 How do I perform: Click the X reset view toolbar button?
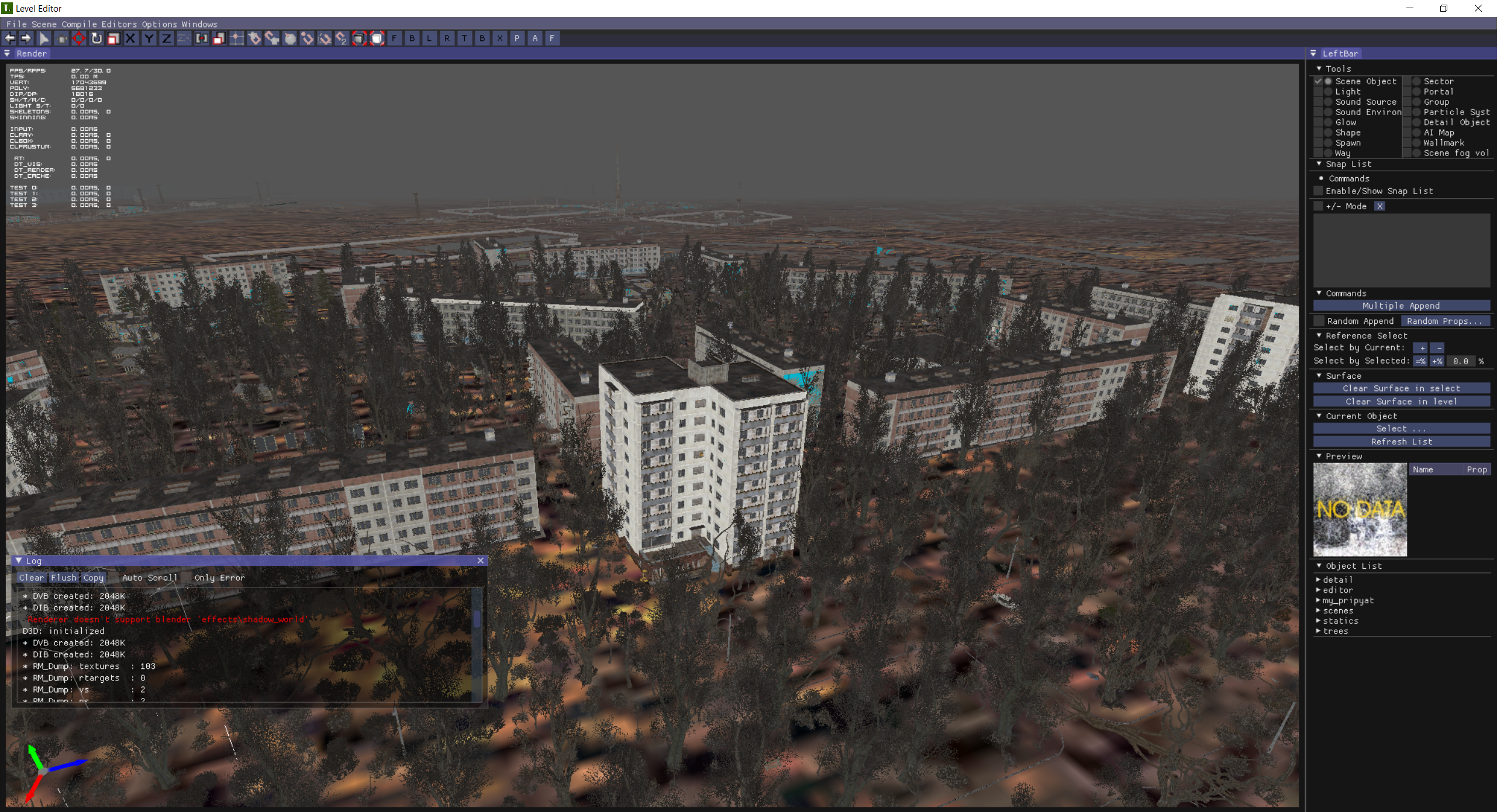coord(499,39)
